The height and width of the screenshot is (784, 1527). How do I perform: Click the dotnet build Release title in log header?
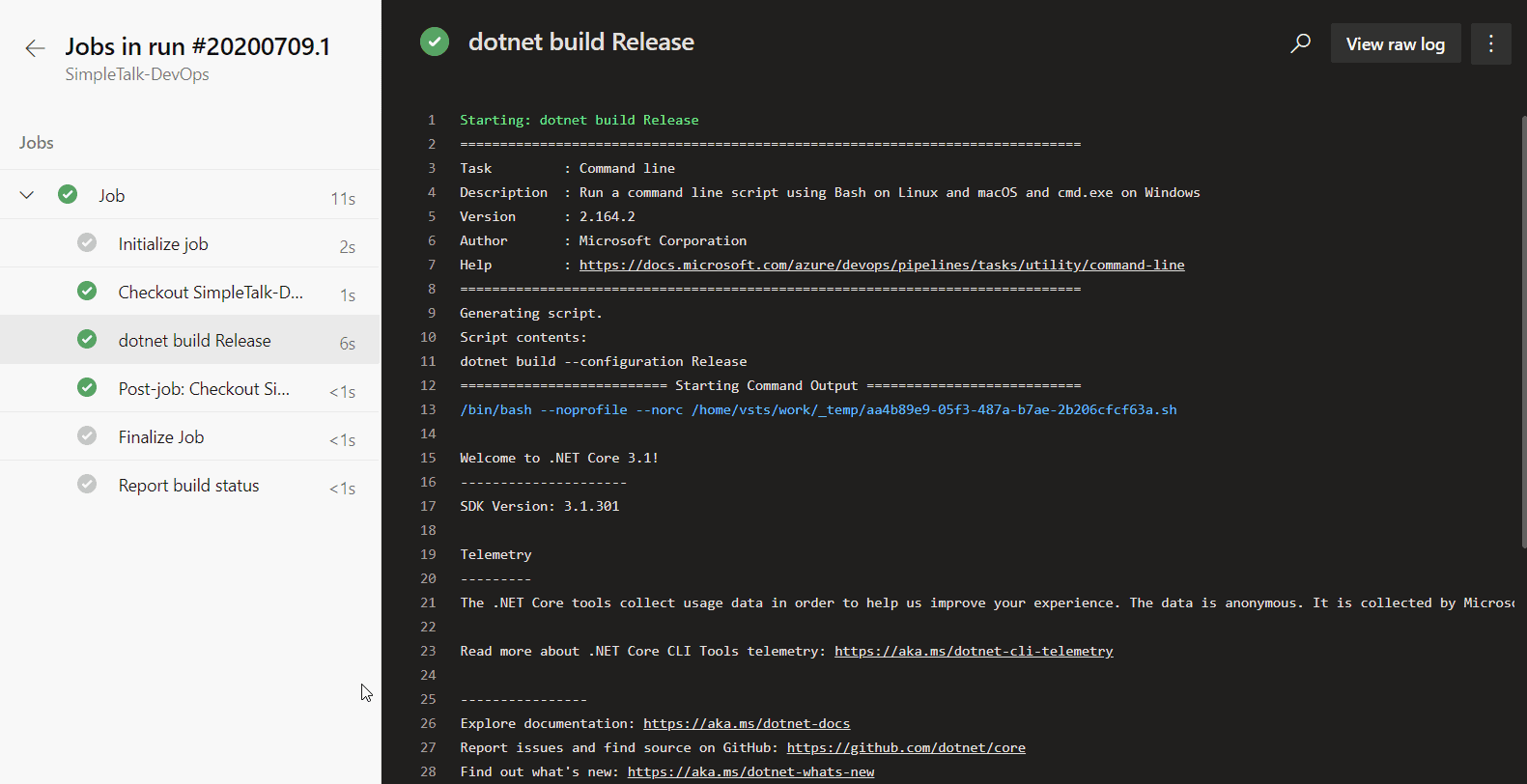[x=581, y=42]
